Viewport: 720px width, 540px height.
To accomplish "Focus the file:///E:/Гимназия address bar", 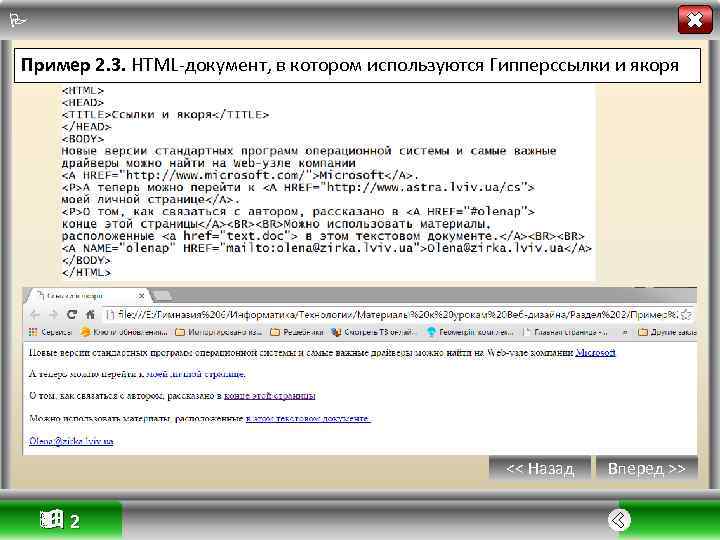I will [x=393, y=315].
